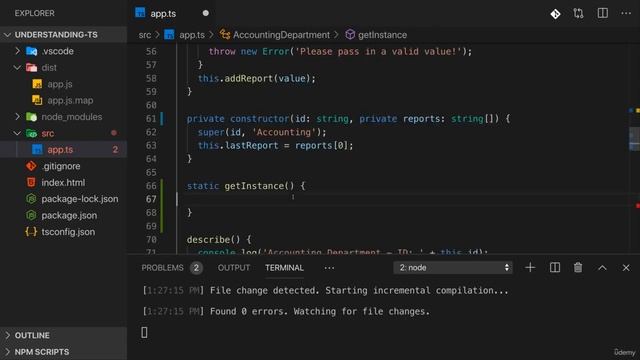Click the braces icon beside tsconfig.json

tap(31, 232)
